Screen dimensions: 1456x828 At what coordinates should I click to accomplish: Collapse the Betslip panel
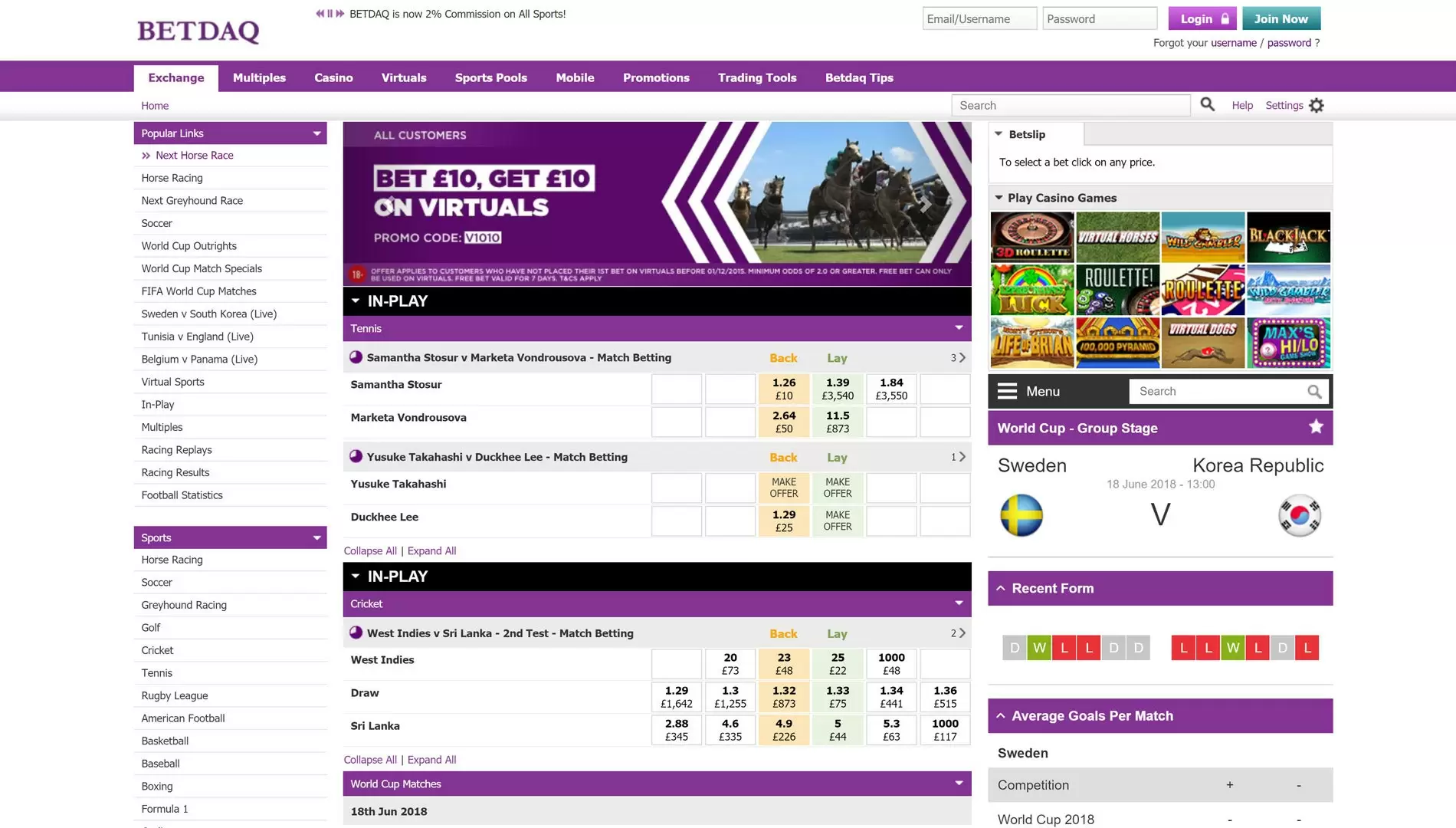pyautogui.click(x=999, y=133)
